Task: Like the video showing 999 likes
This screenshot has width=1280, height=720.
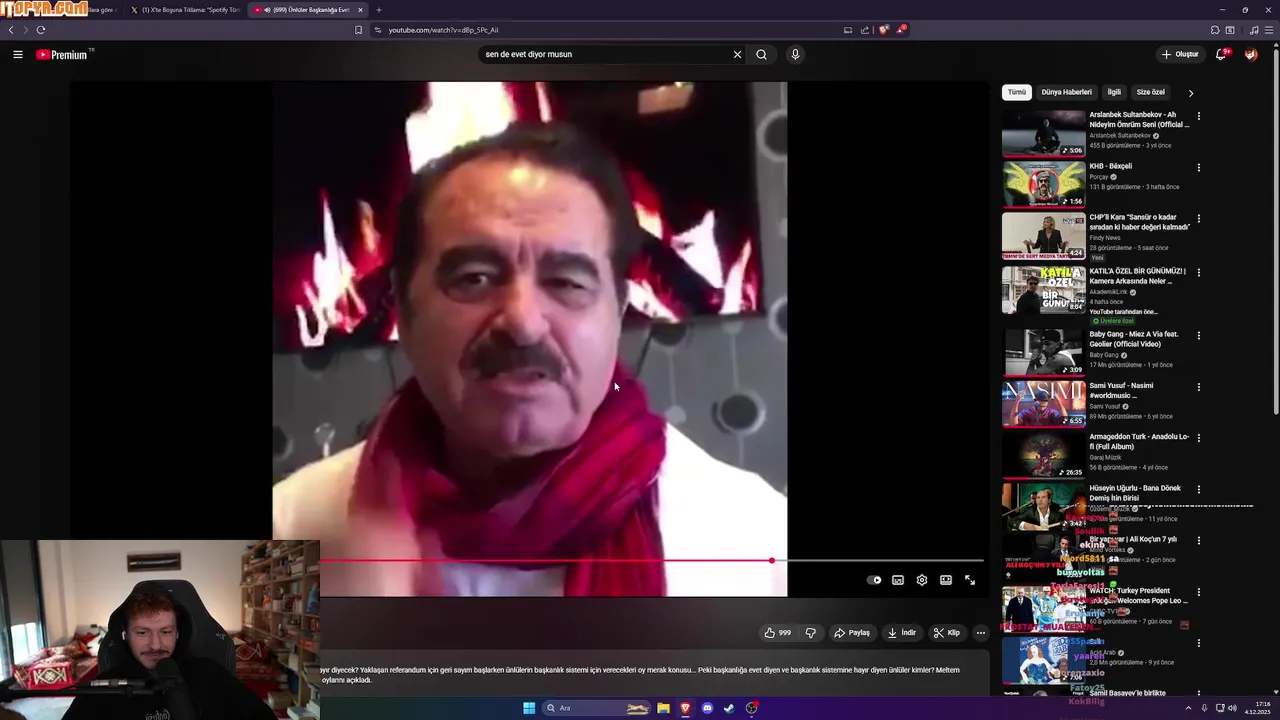Action: tap(778, 633)
